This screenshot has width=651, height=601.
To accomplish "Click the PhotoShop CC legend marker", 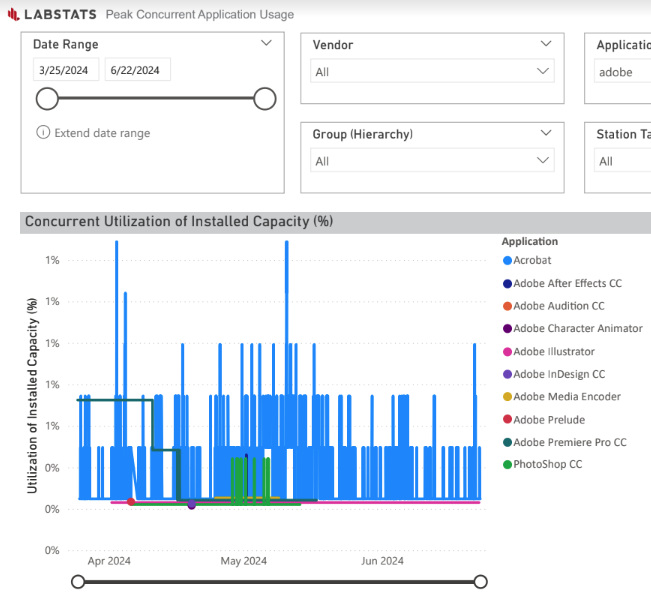I will pyautogui.click(x=507, y=464).
